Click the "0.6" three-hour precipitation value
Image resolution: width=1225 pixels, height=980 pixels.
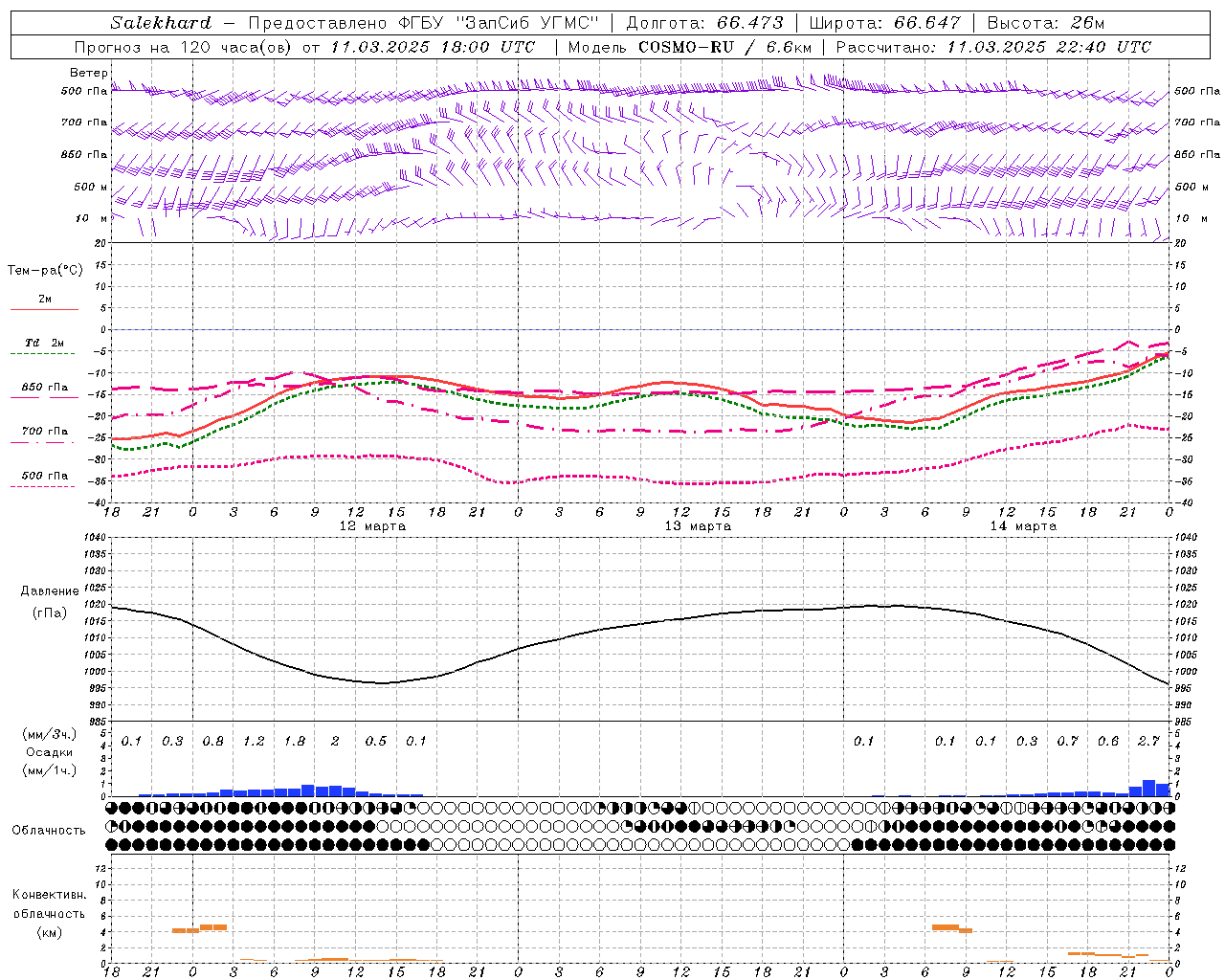coord(1108,741)
